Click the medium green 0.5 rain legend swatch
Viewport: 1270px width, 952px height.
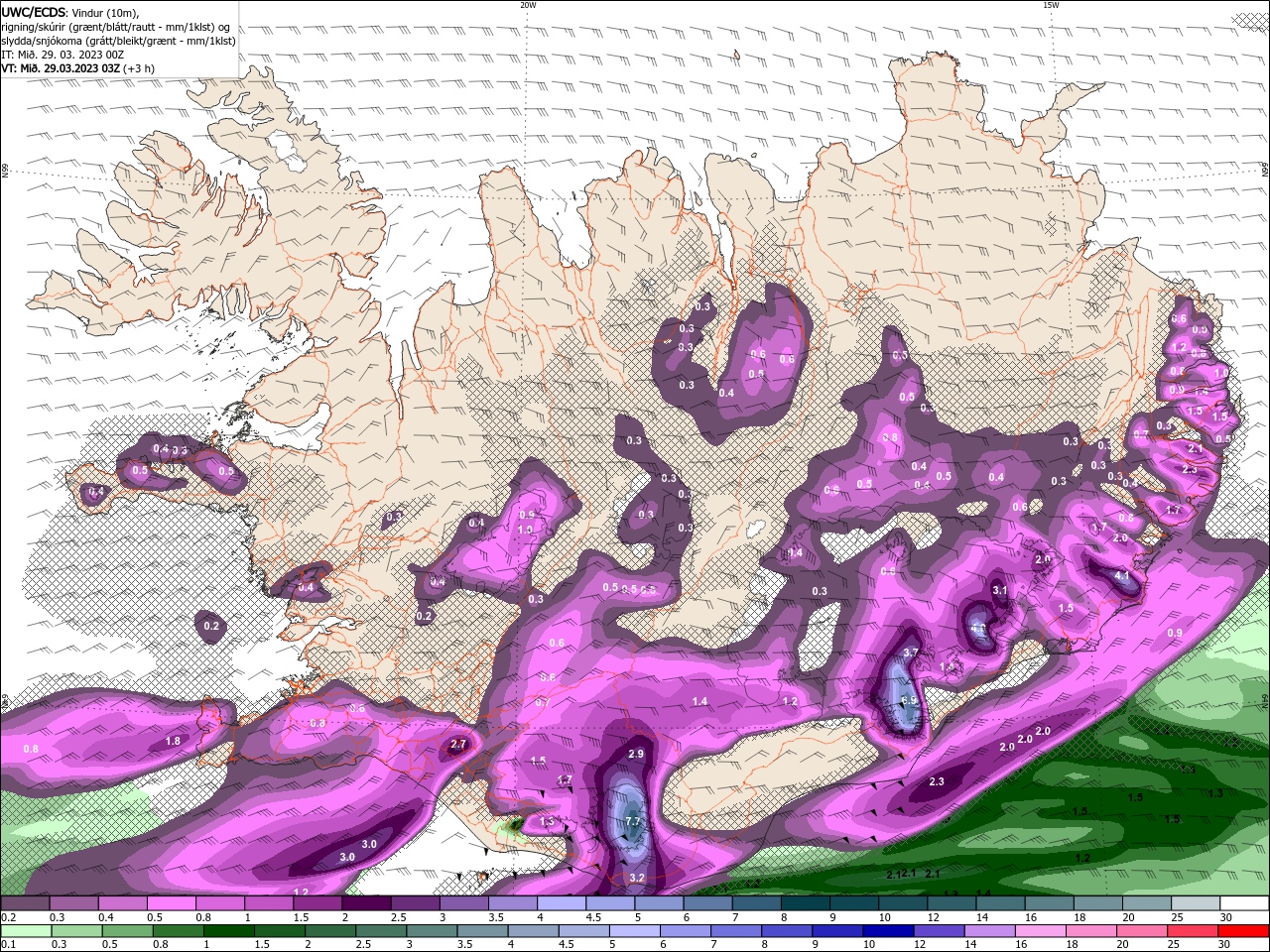127,931
